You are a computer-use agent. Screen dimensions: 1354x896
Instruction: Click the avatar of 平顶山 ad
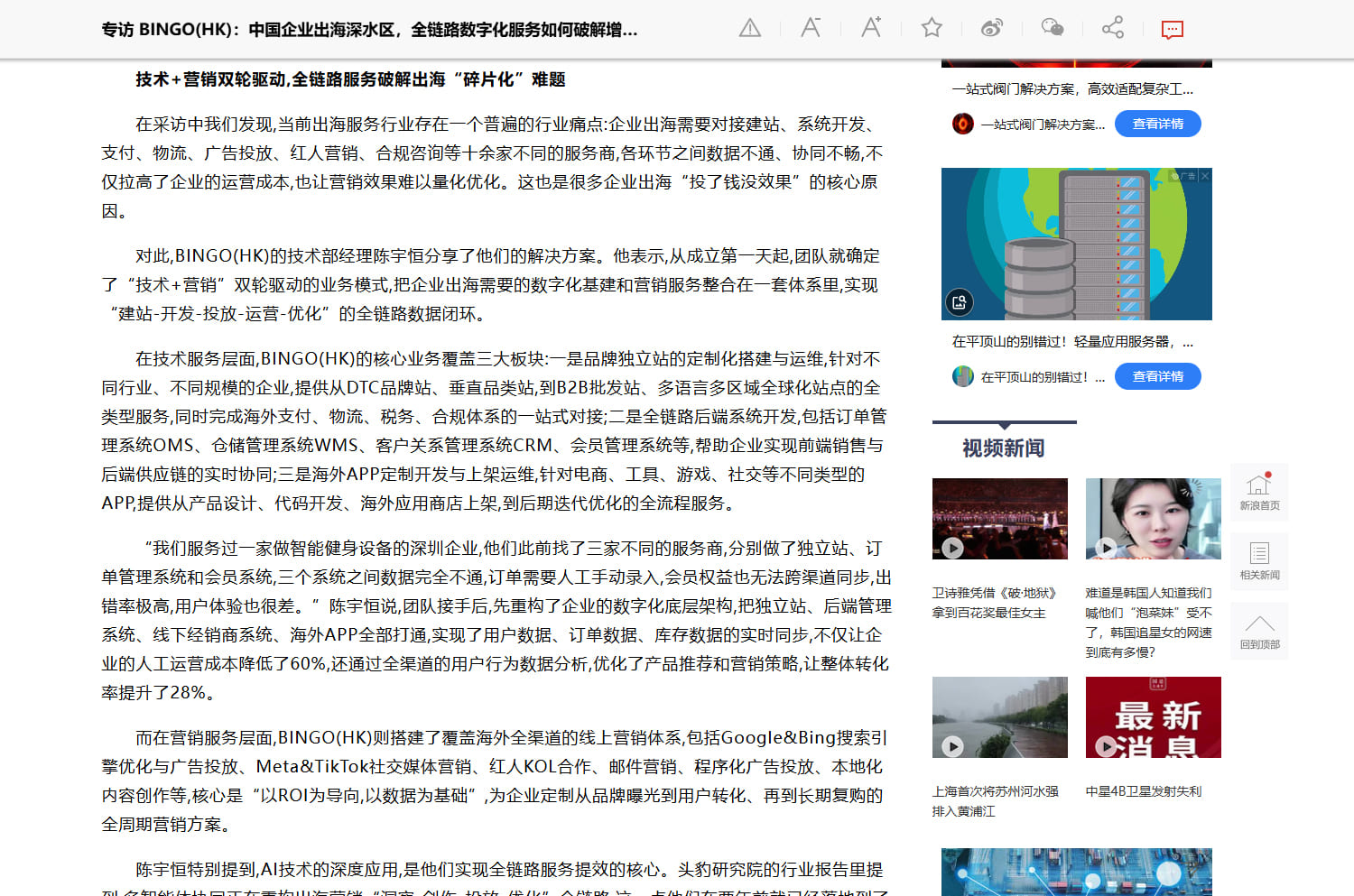[x=963, y=376]
